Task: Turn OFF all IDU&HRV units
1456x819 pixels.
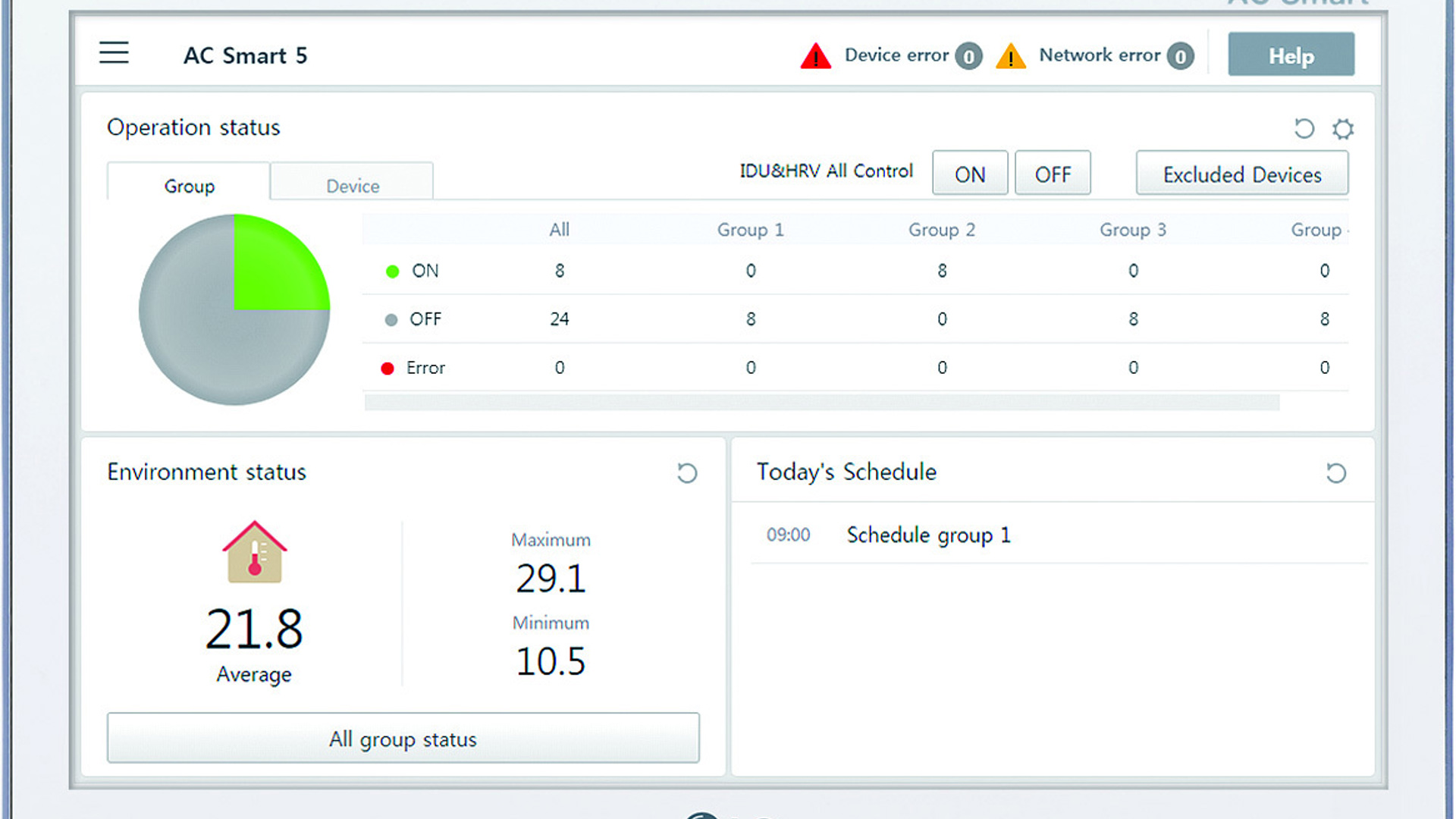Action: coord(1053,174)
